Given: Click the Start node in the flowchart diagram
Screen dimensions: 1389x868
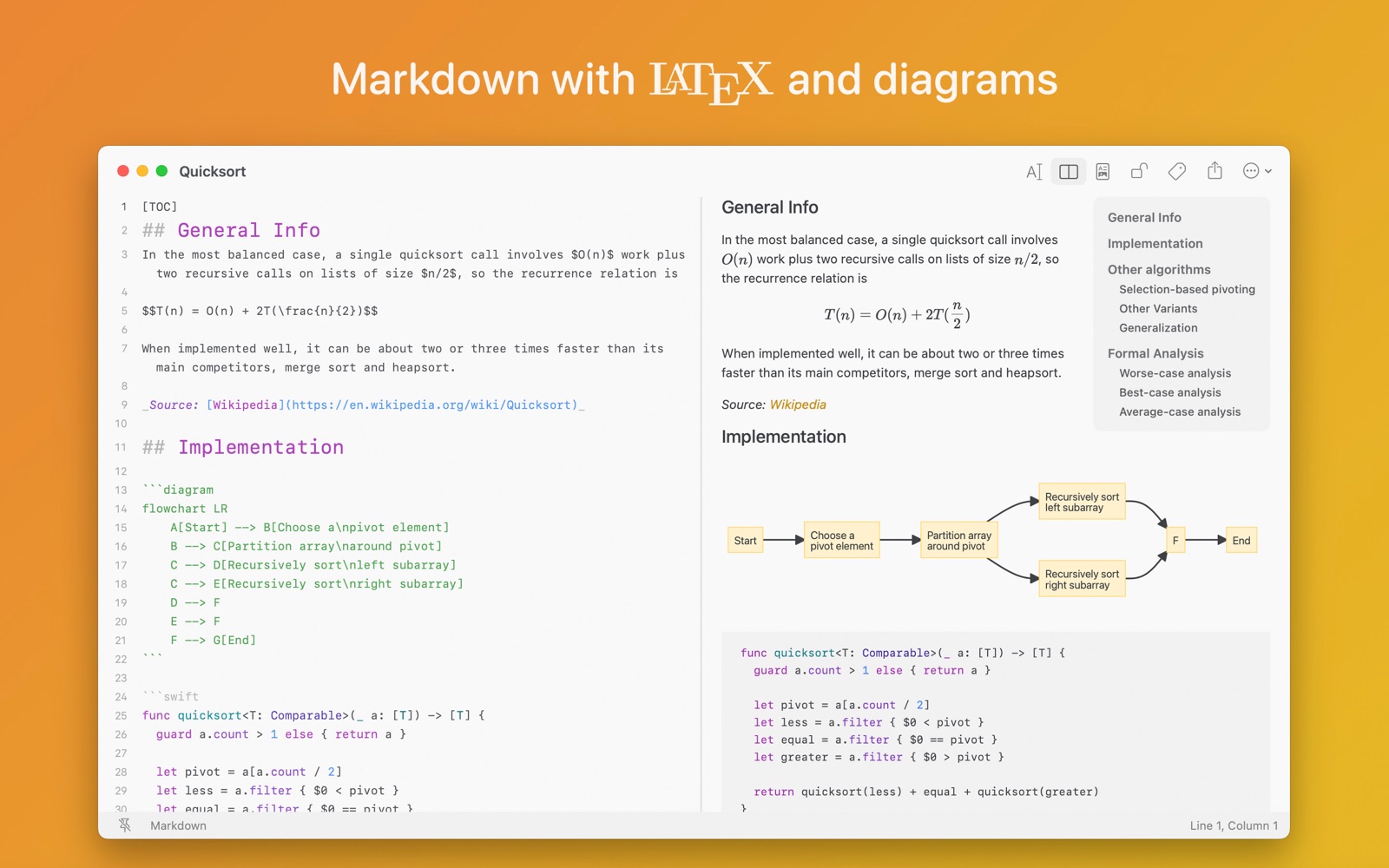Looking at the screenshot, I should click(745, 541).
